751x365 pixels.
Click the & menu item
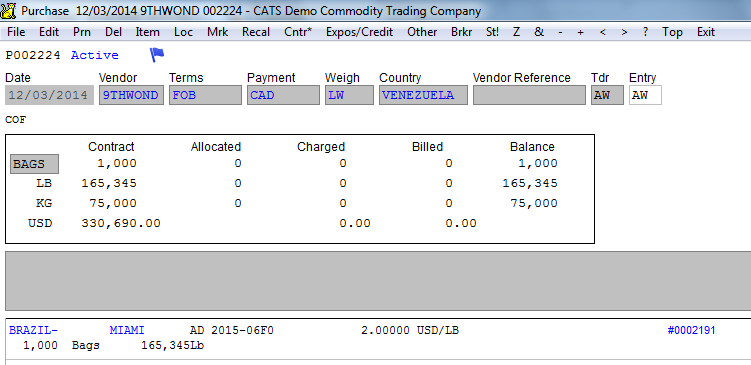point(539,32)
